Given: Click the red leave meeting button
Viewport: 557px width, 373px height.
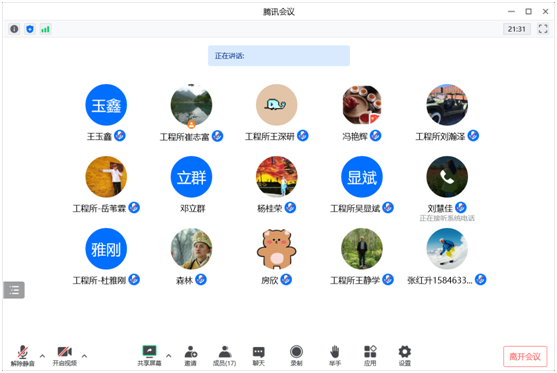Looking at the screenshot, I should pyautogui.click(x=525, y=356).
